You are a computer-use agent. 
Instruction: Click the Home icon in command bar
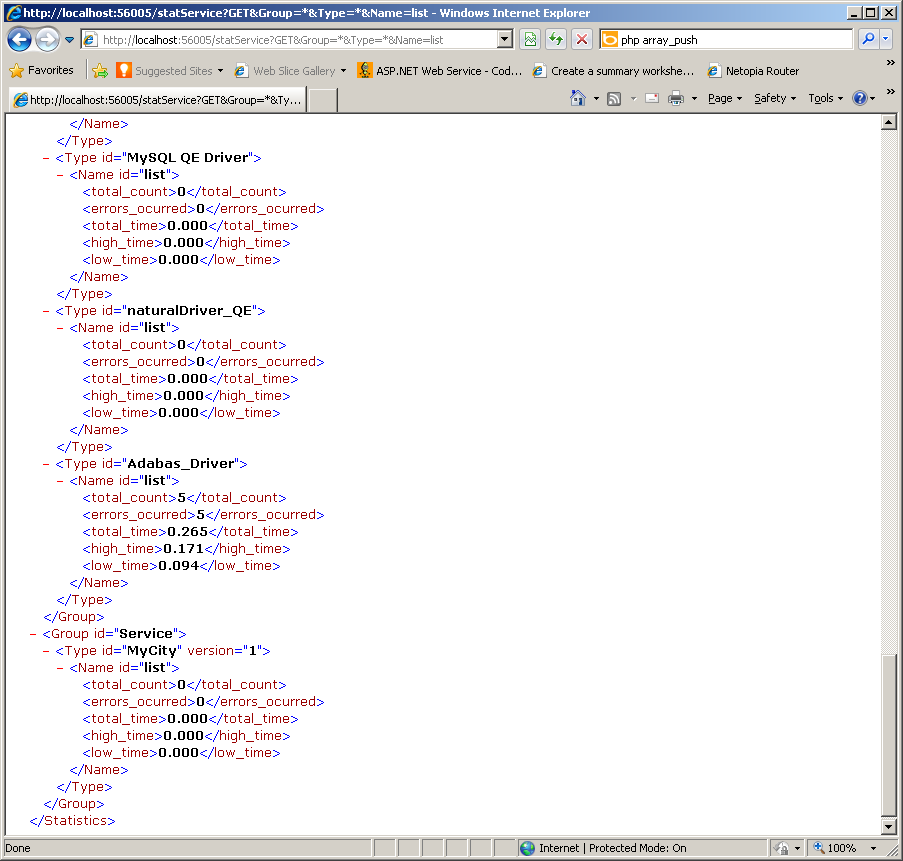click(x=578, y=98)
